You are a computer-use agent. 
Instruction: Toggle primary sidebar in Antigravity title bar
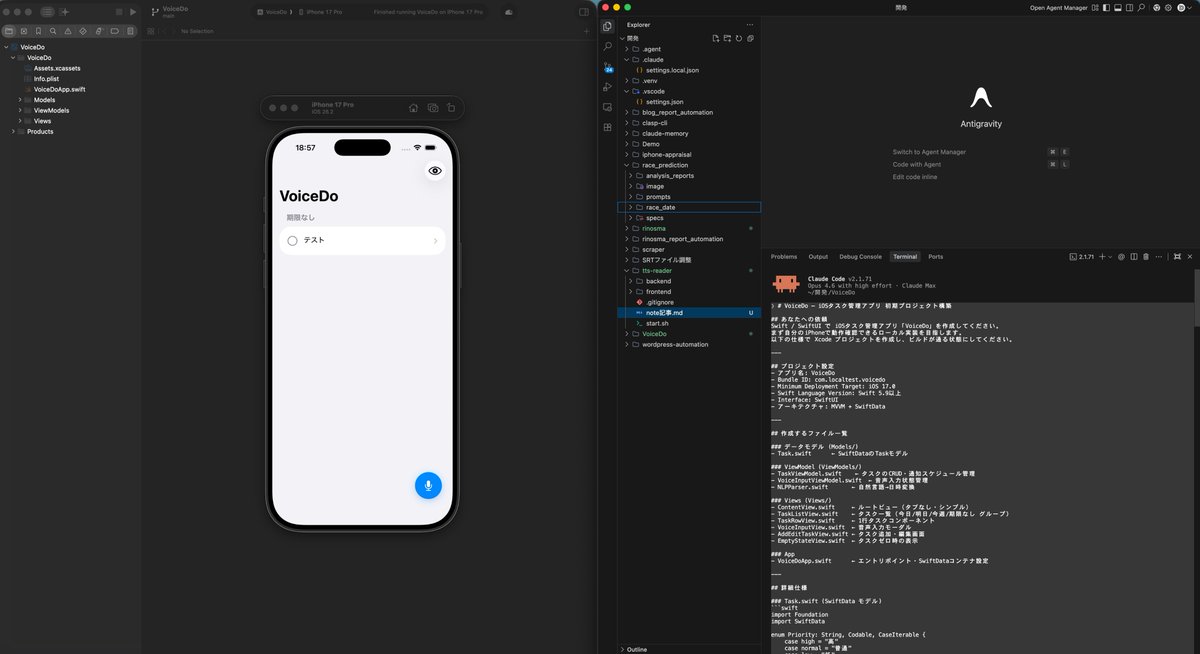pos(1106,8)
